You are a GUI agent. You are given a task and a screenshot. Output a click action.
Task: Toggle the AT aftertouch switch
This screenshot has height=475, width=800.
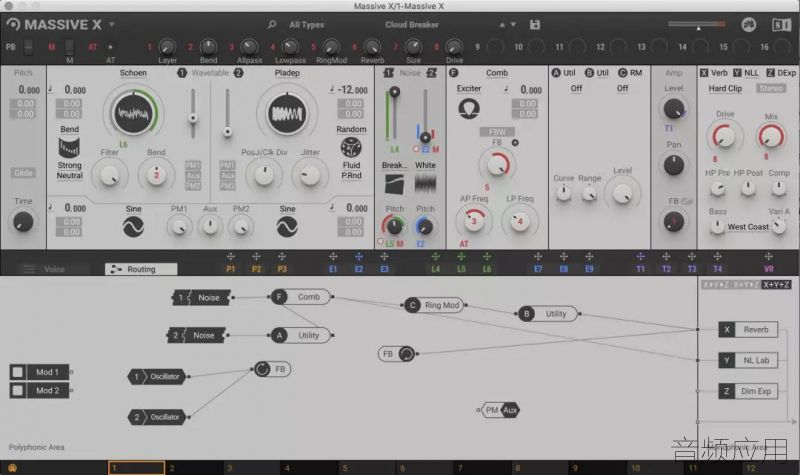point(110,47)
